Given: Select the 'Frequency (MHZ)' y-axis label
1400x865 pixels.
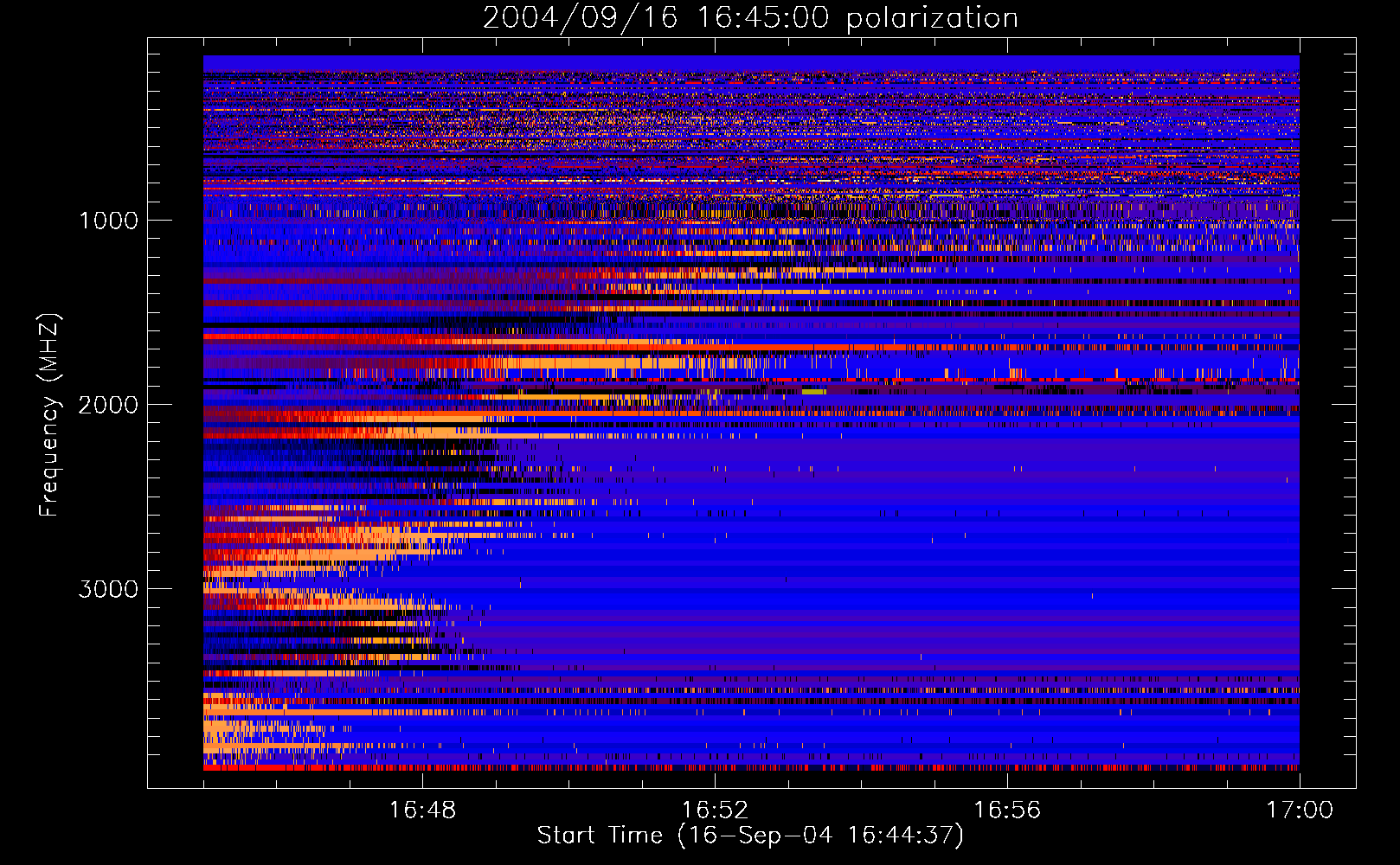Looking at the screenshot, I should 49,415.
